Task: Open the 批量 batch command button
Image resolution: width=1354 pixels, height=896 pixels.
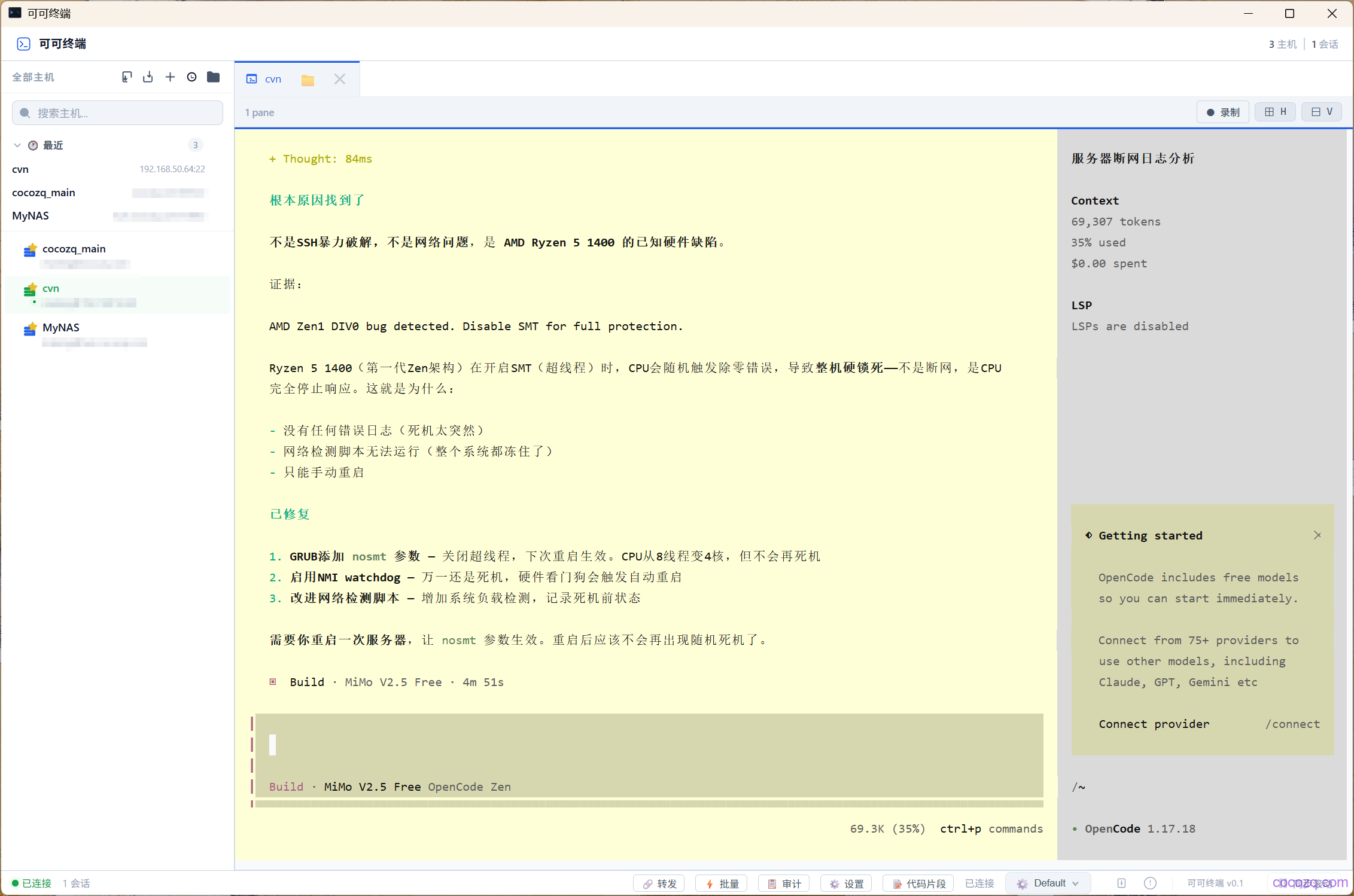Action: (x=722, y=883)
